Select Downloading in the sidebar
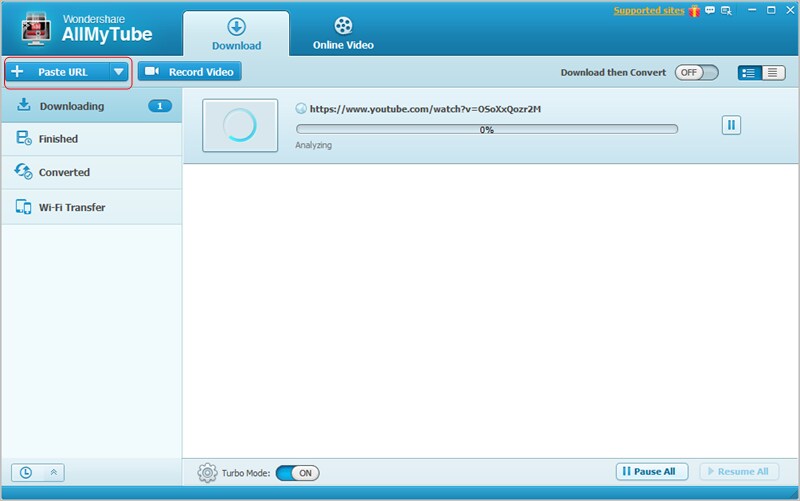This screenshot has width=800, height=501. click(92, 106)
